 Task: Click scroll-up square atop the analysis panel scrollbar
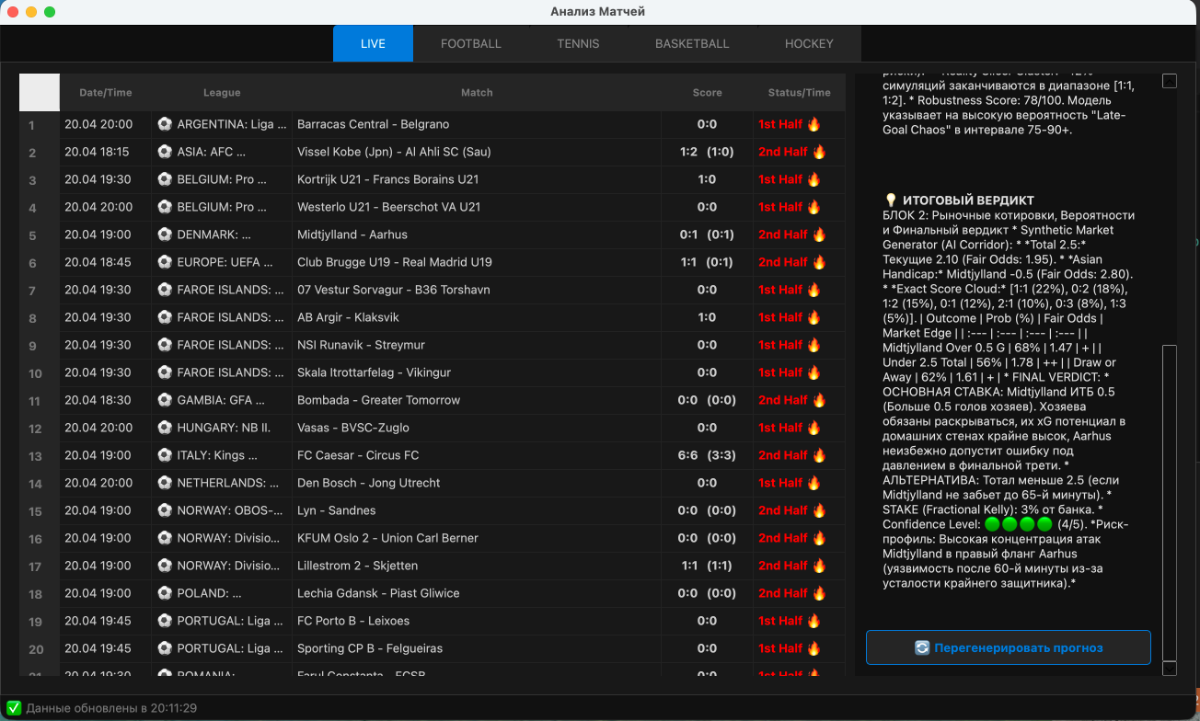[x=1169, y=81]
